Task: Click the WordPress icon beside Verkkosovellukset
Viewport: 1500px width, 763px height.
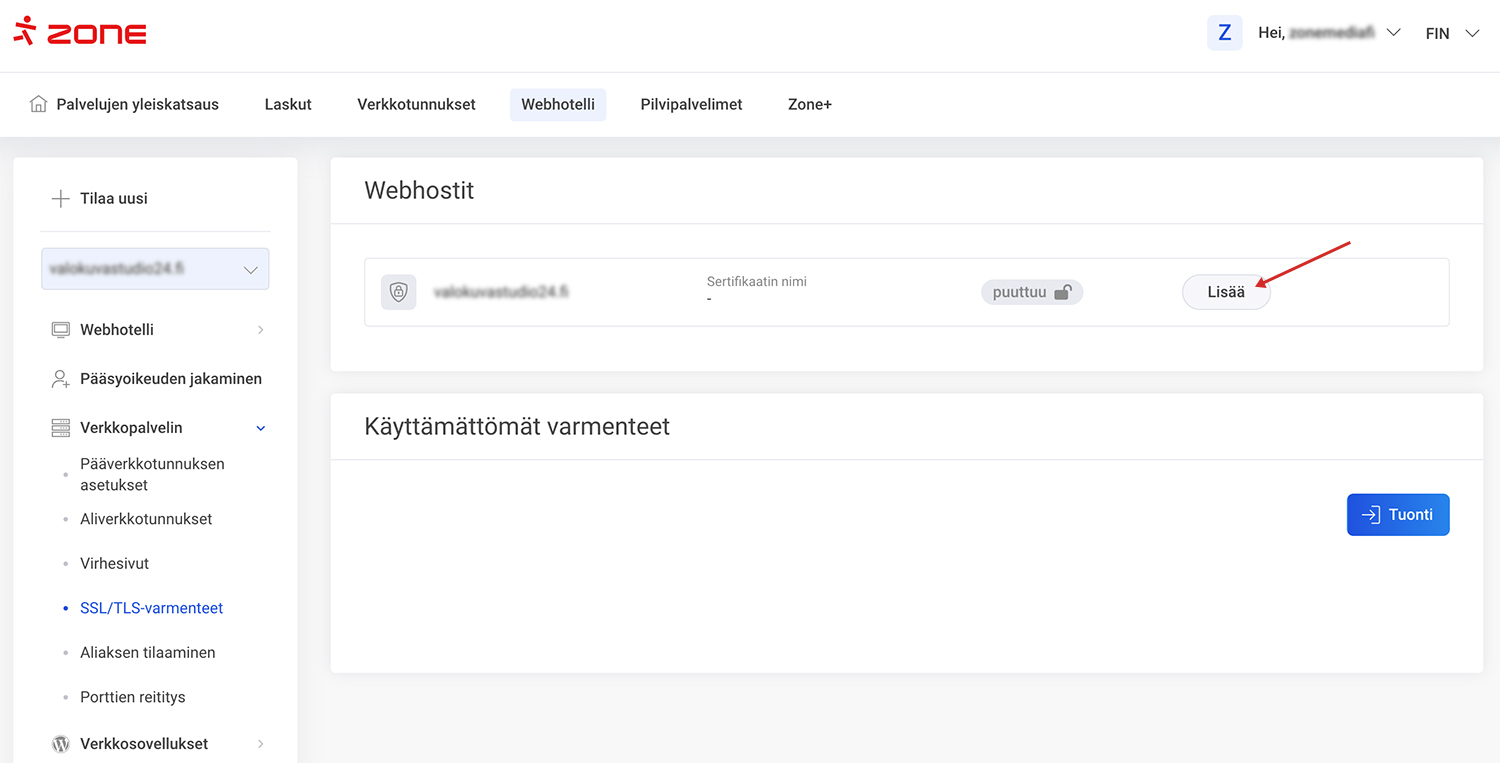Action: [x=61, y=744]
